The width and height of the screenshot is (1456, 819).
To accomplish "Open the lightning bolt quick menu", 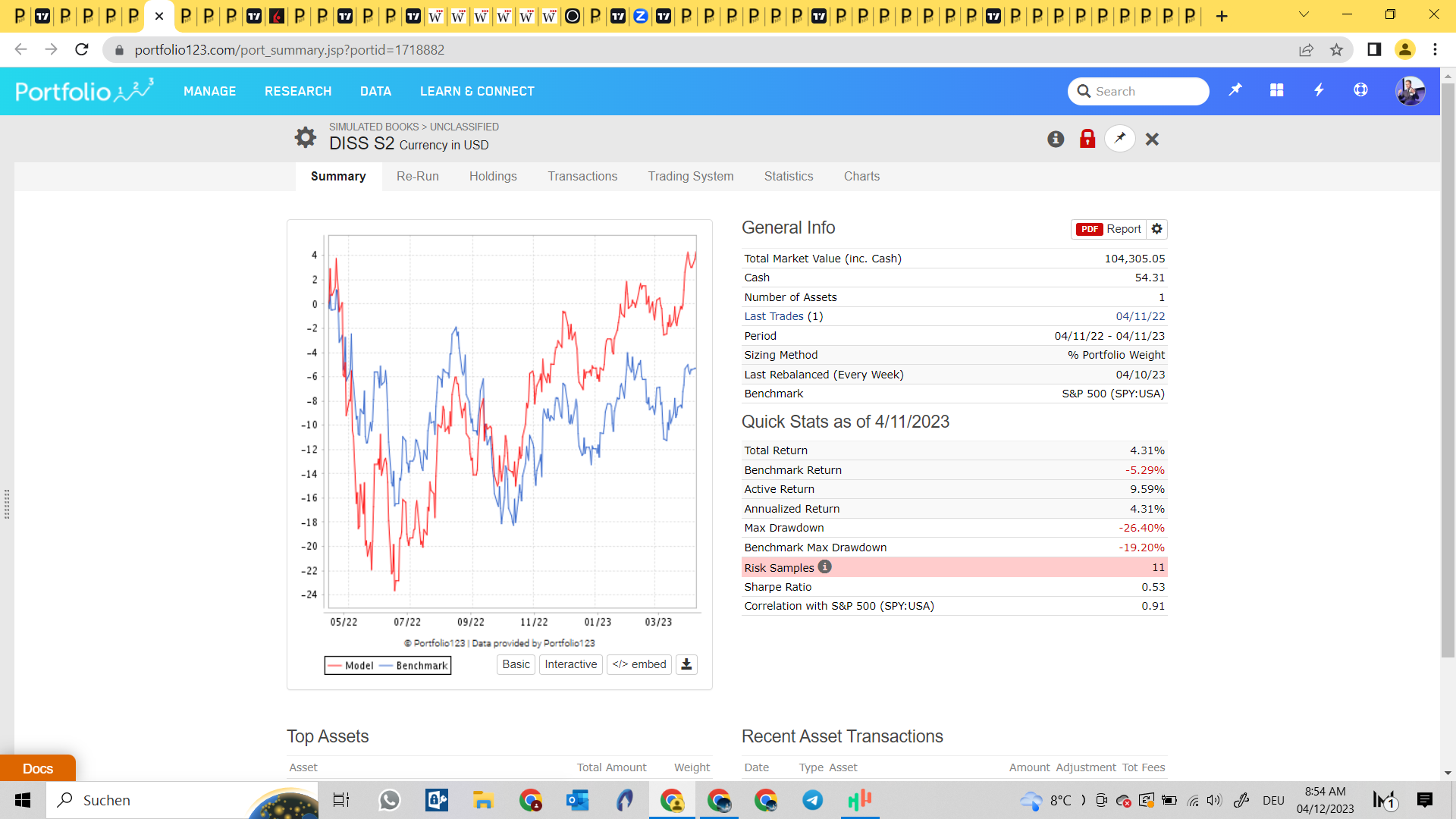I will (x=1319, y=90).
